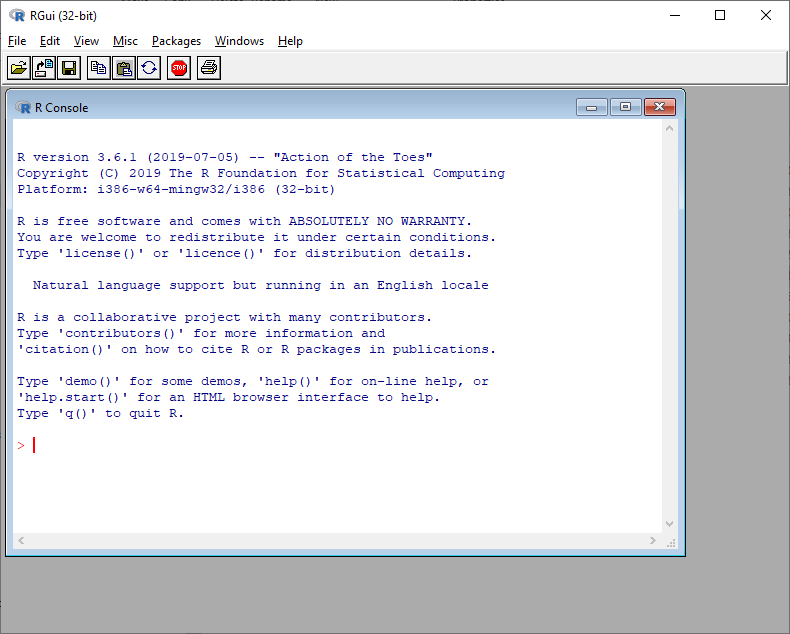The height and width of the screenshot is (634, 790).
Task: Click the "Type 'contributors()'" text line
Action: 201,334
